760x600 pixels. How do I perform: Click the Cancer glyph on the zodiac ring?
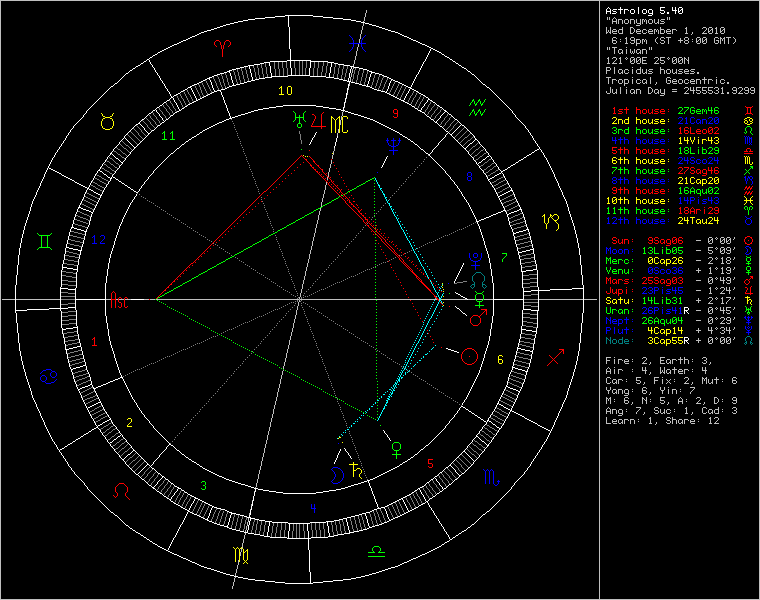pos(48,377)
